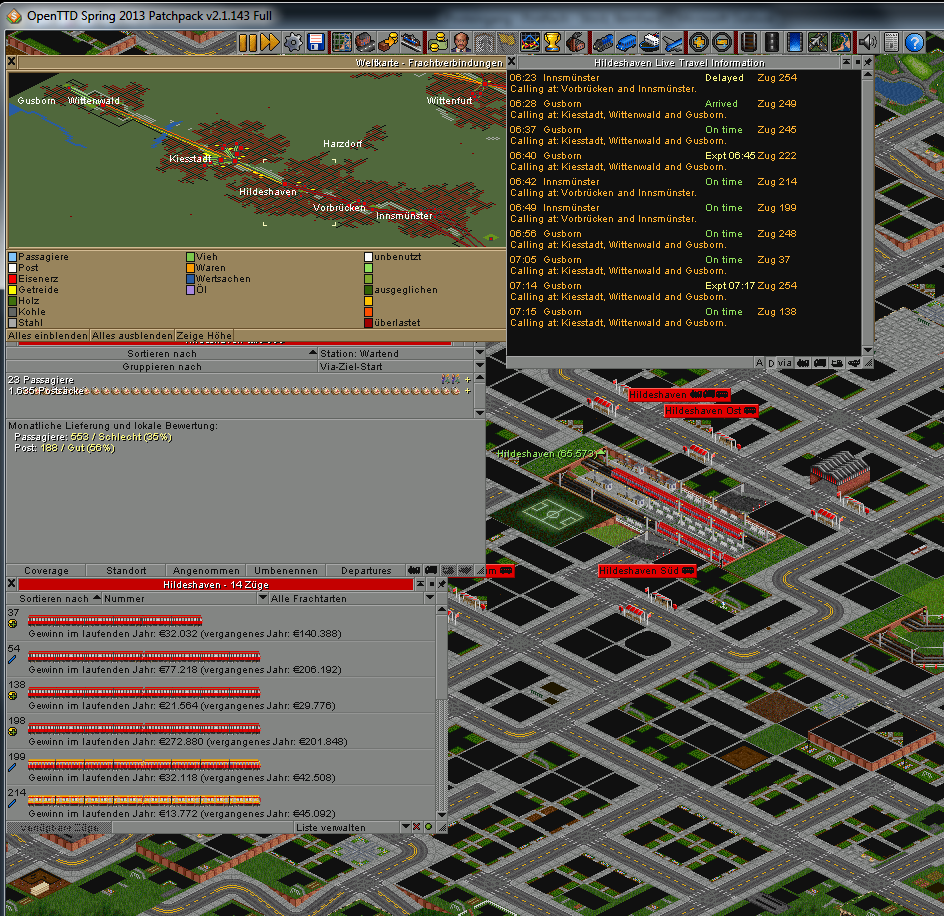The height and width of the screenshot is (916, 944).
Task: Click the dark red 'überlastet' color swatch
Action: click(368, 323)
